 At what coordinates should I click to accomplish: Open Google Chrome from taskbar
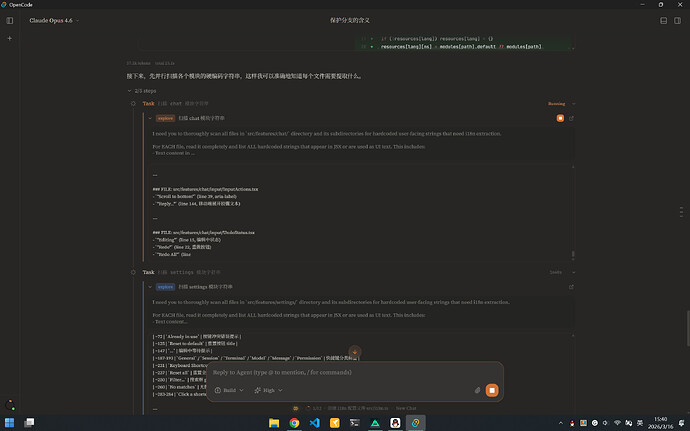point(294,423)
